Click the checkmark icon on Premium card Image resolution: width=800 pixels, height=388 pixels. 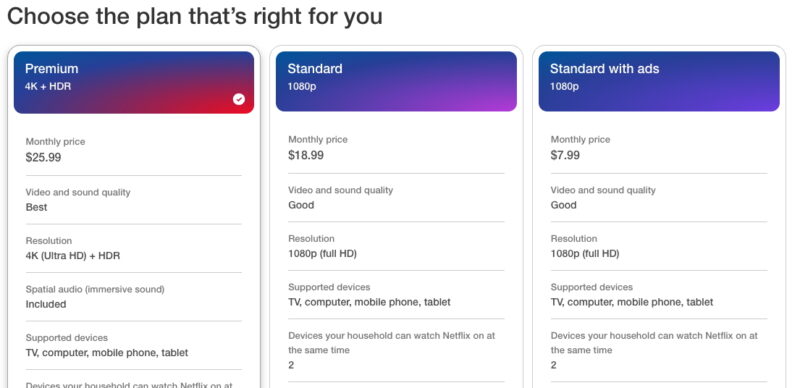[x=239, y=99]
